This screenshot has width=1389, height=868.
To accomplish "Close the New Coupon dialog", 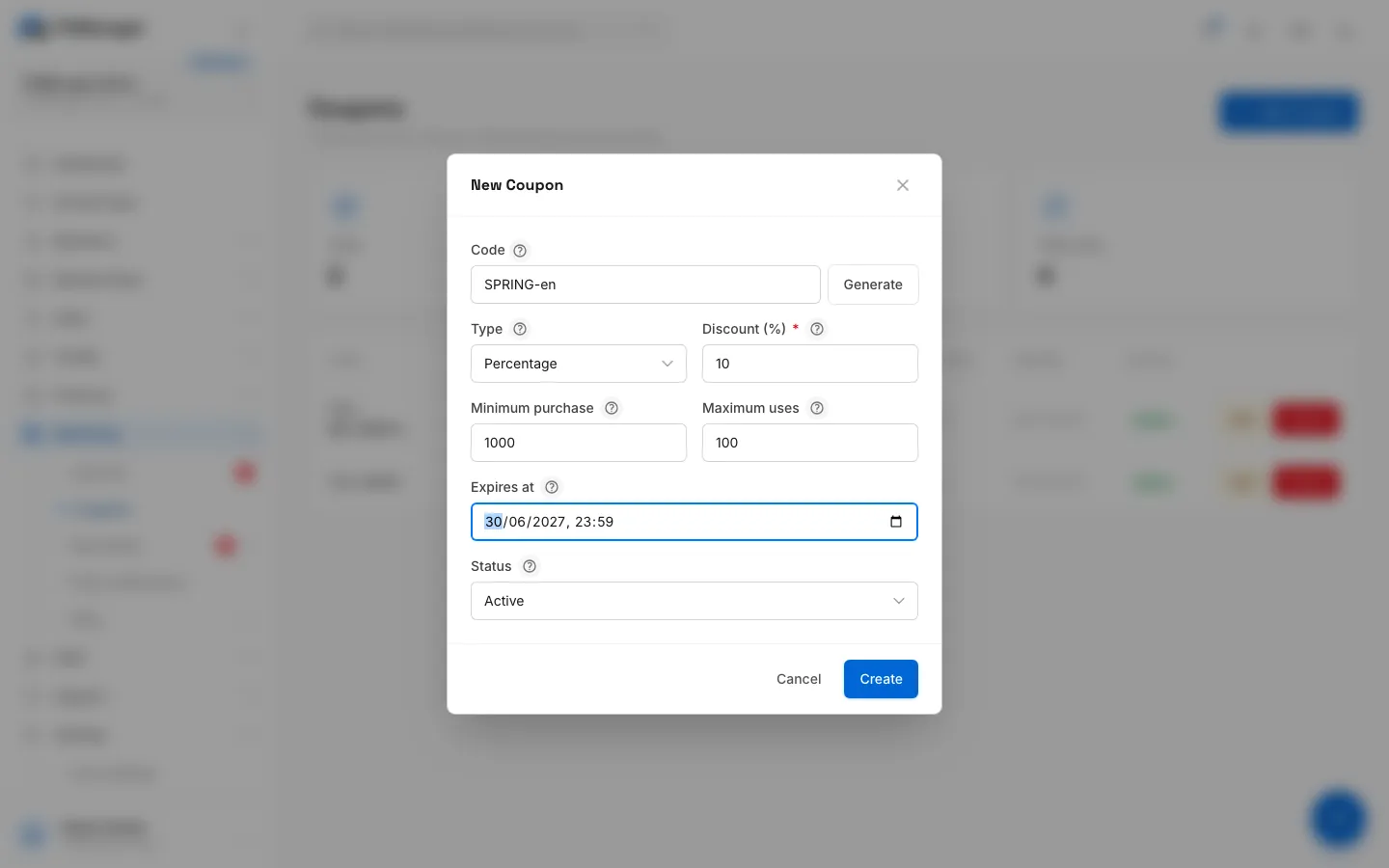I will coord(903,185).
